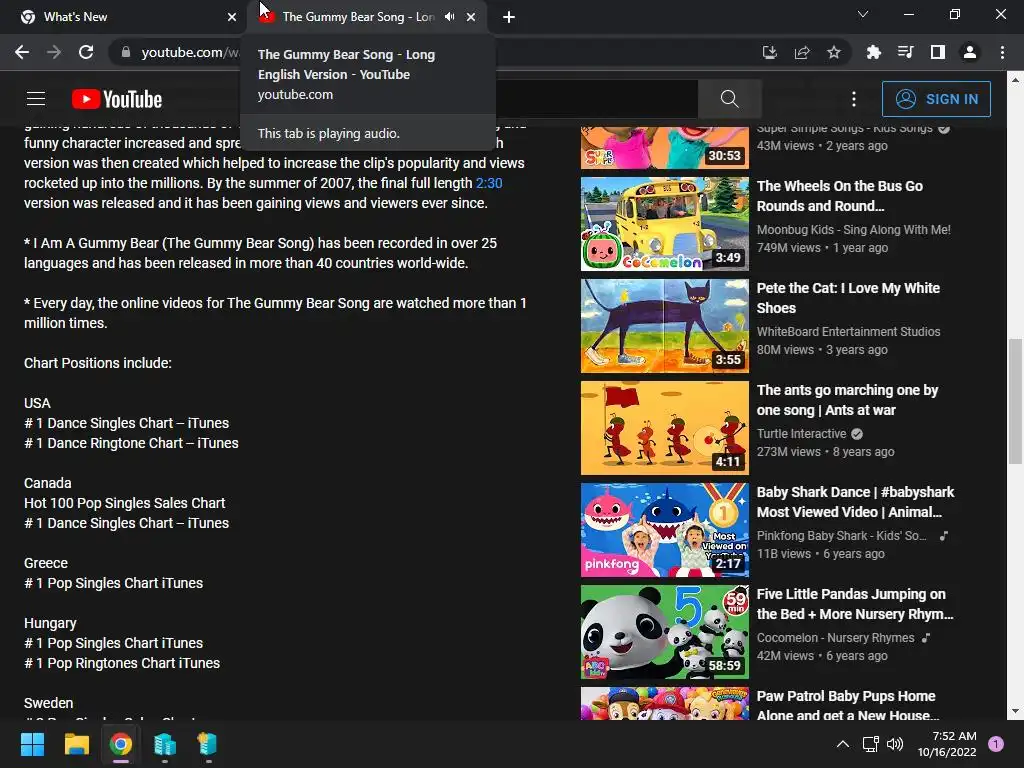Screen dimensions: 1024x768
Task: Toggle the Chrome side panel icon
Action: [938, 52]
